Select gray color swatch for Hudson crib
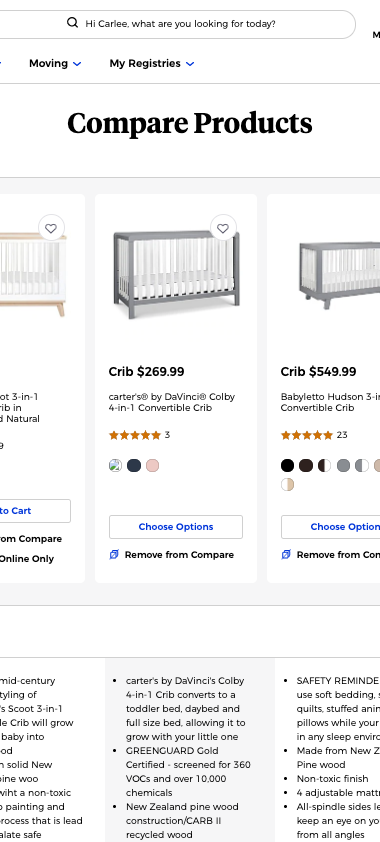Viewport: 380px width, 842px height. pyautogui.click(x=344, y=466)
